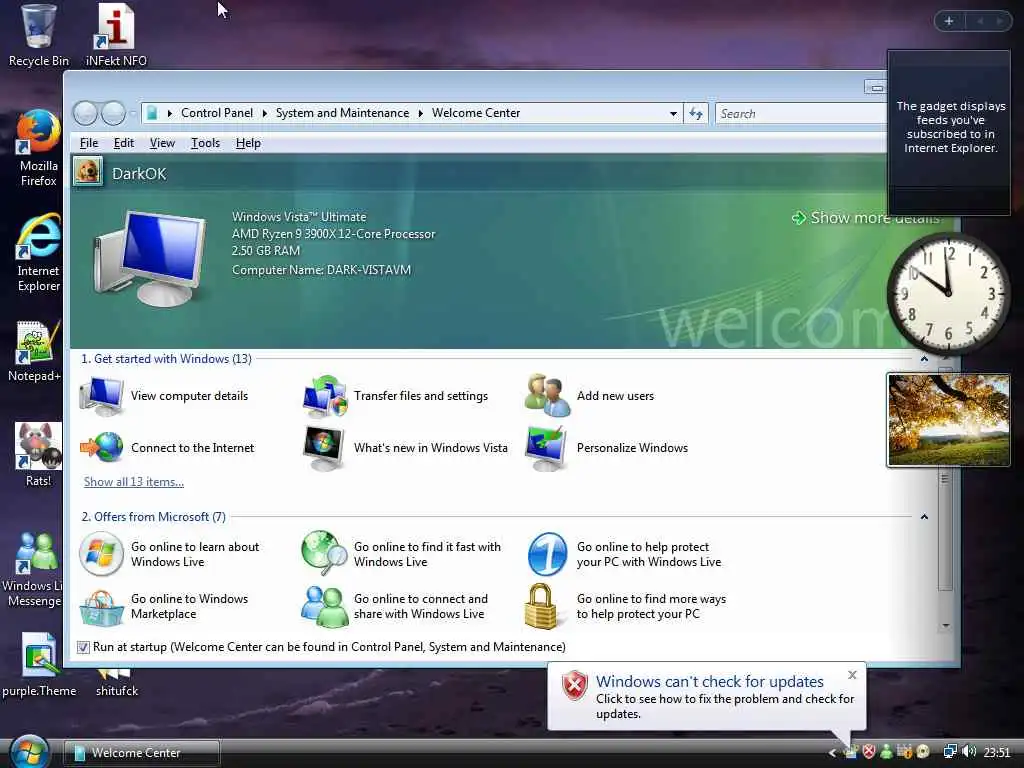This screenshot has width=1024, height=768.
Task: Click the taskbar clock showing 23:51
Action: [x=997, y=752]
